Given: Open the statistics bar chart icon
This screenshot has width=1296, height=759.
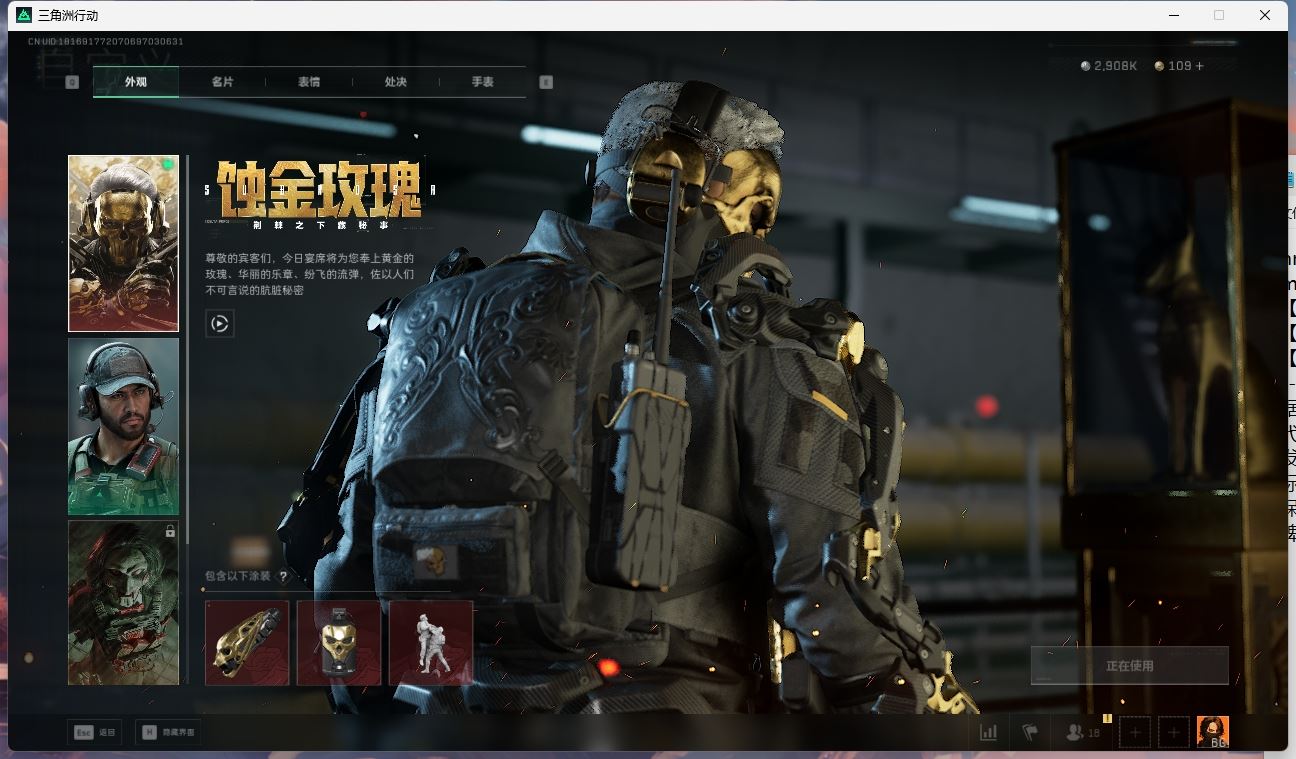Looking at the screenshot, I should click(x=988, y=732).
